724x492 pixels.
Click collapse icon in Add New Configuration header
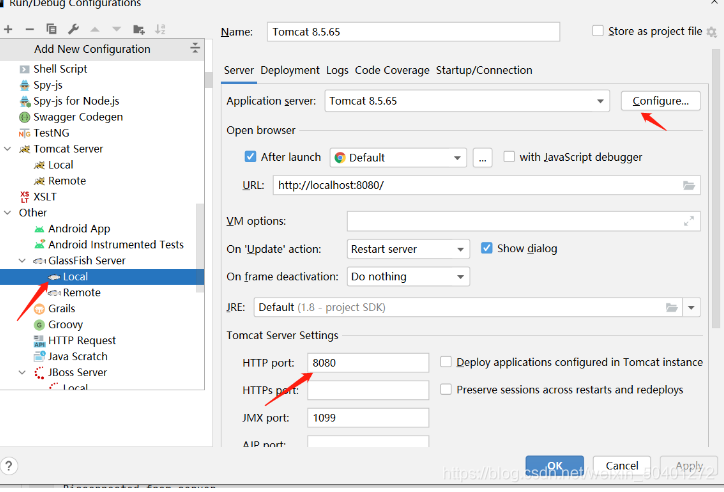[x=195, y=48]
